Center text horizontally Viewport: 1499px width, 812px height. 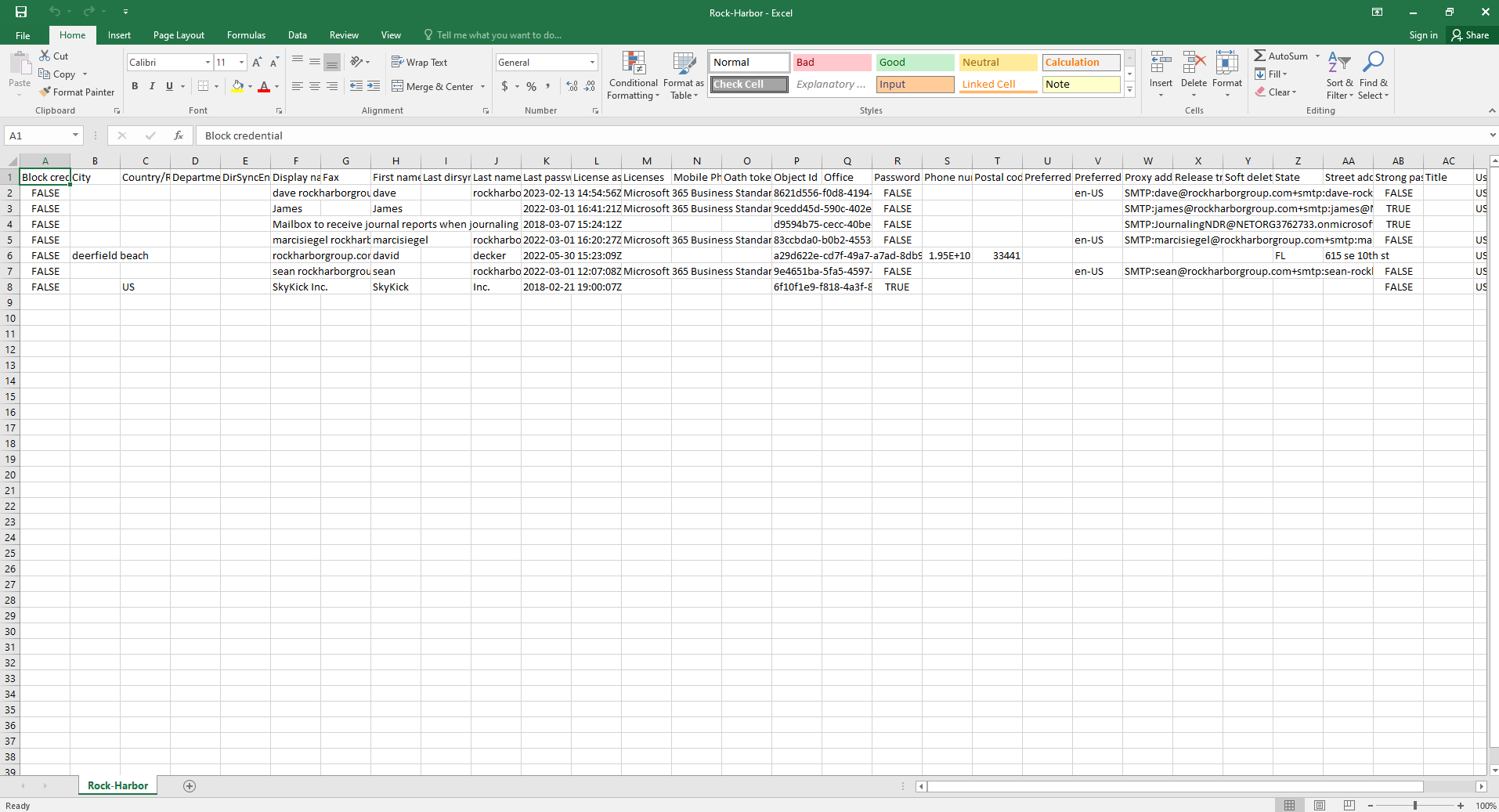pos(315,86)
